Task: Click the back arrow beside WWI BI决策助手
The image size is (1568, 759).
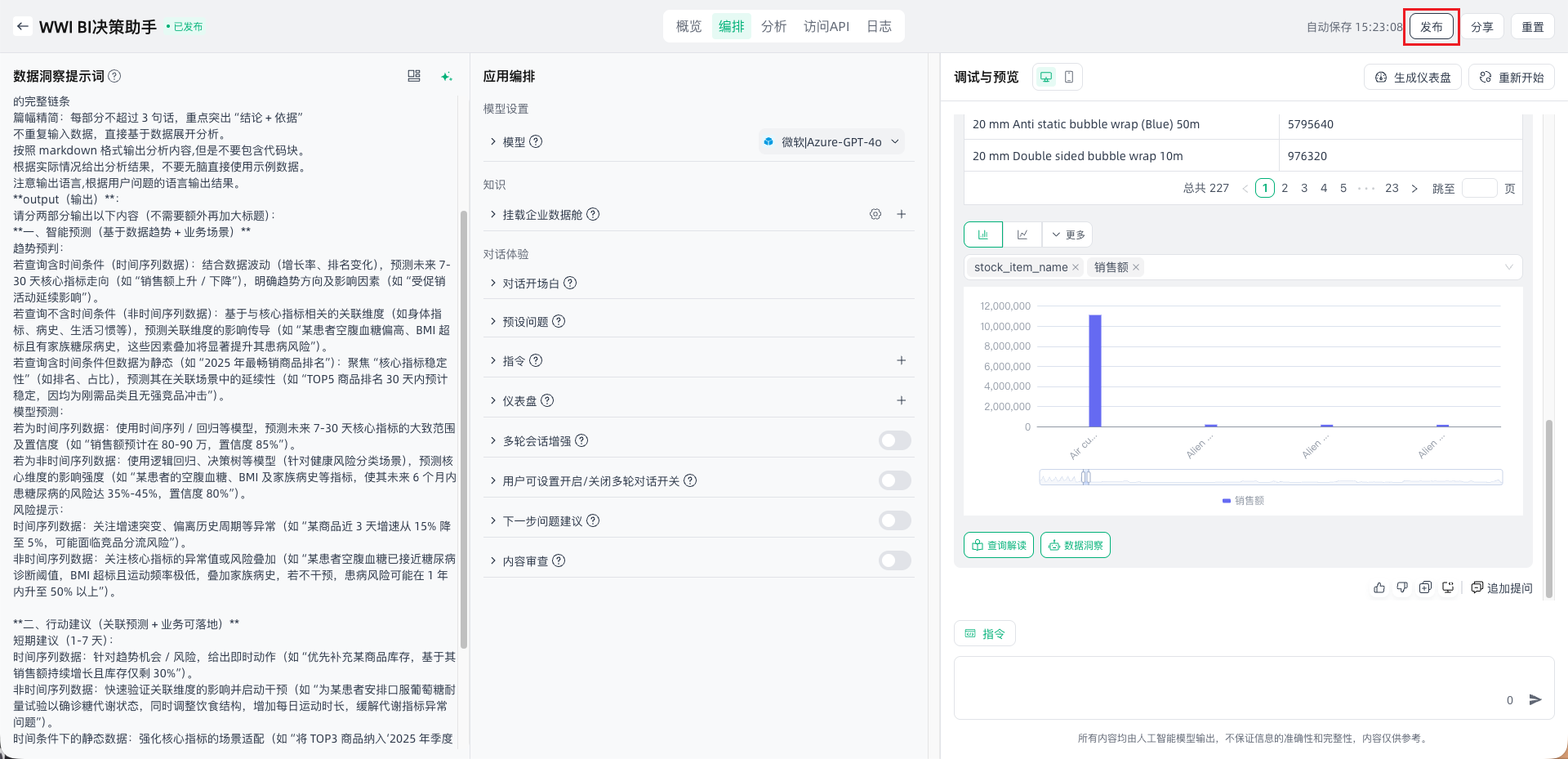Action: coord(23,26)
